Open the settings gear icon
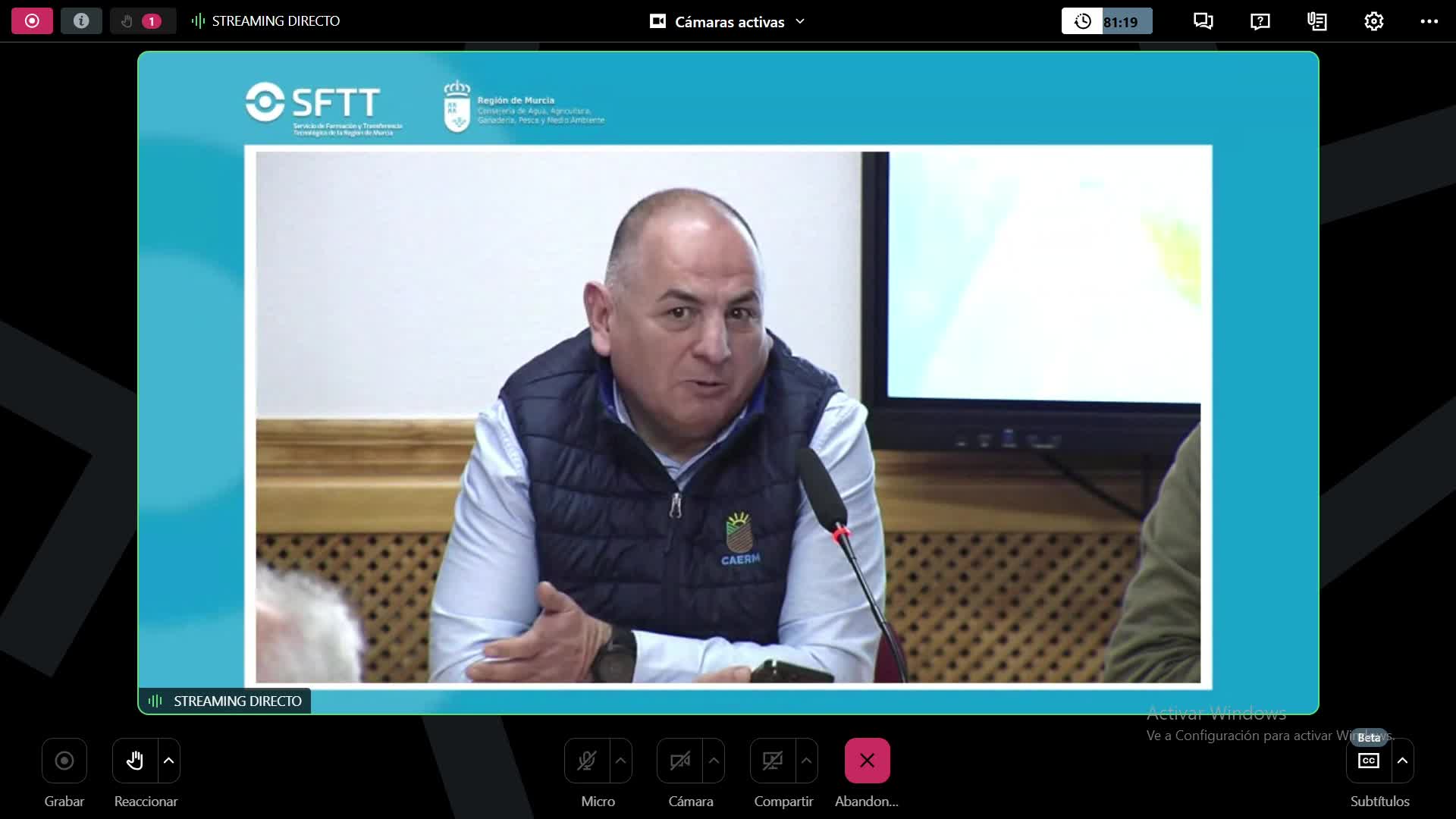The image size is (1456, 819). [1374, 21]
